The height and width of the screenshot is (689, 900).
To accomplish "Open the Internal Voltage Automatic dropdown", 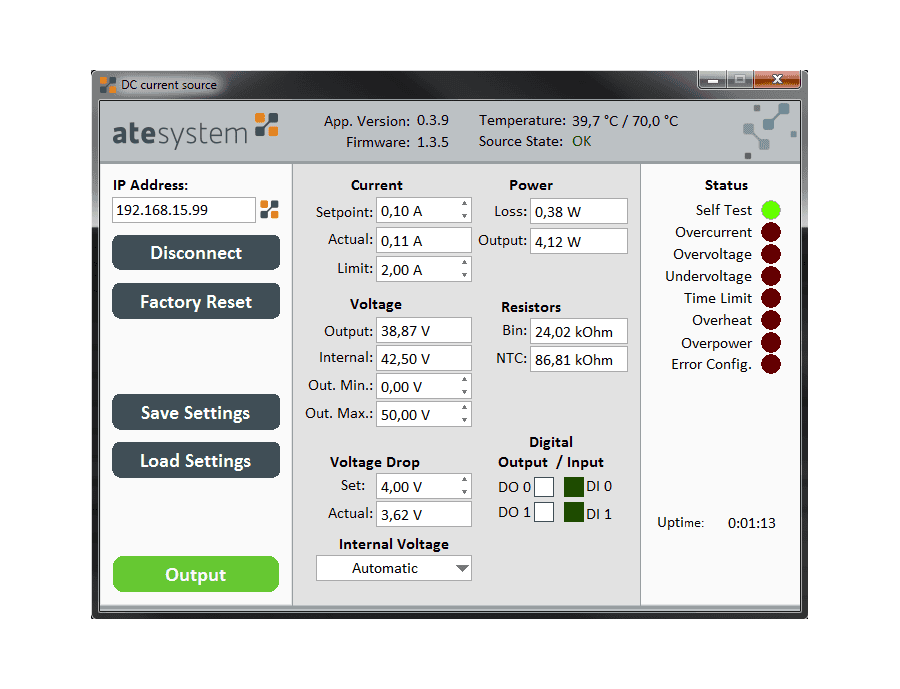I will (x=394, y=568).
